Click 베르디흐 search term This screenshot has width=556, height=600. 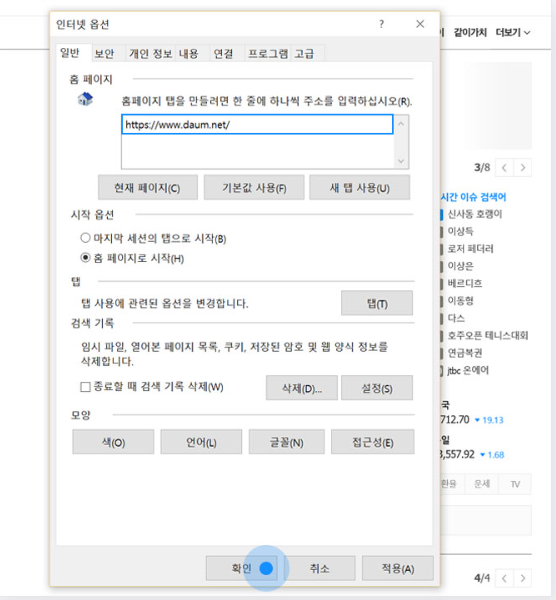465,283
